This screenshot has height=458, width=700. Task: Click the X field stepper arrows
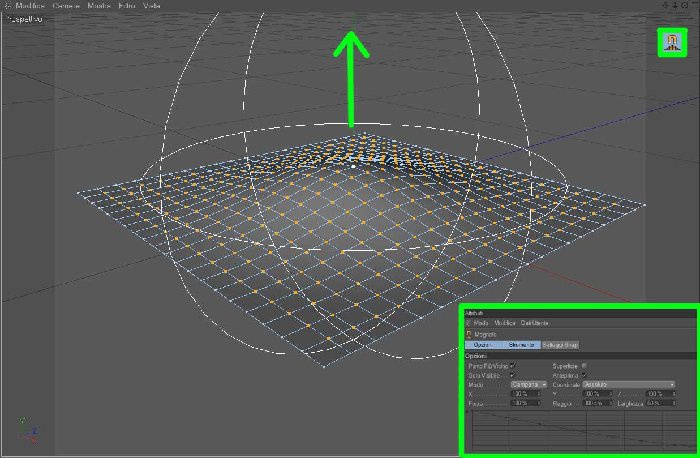(538, 394)
